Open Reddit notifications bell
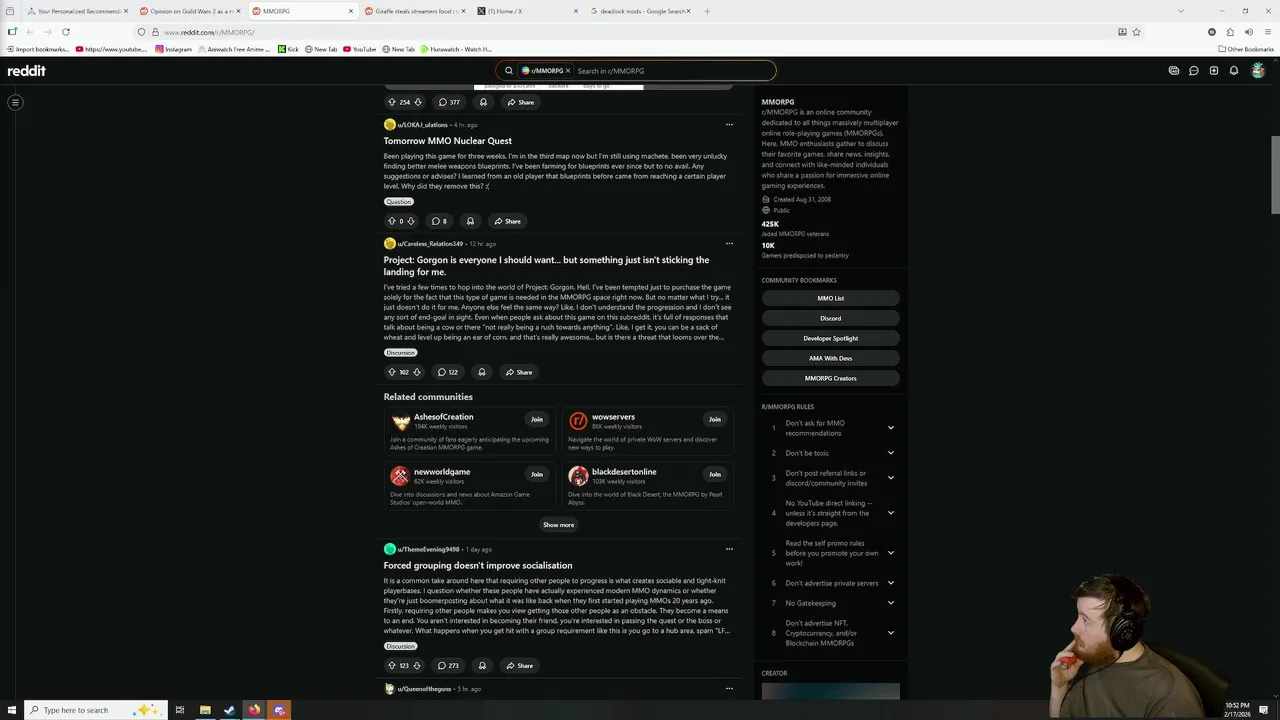The image size is (1280, 720). click(x=1234, y=71)
